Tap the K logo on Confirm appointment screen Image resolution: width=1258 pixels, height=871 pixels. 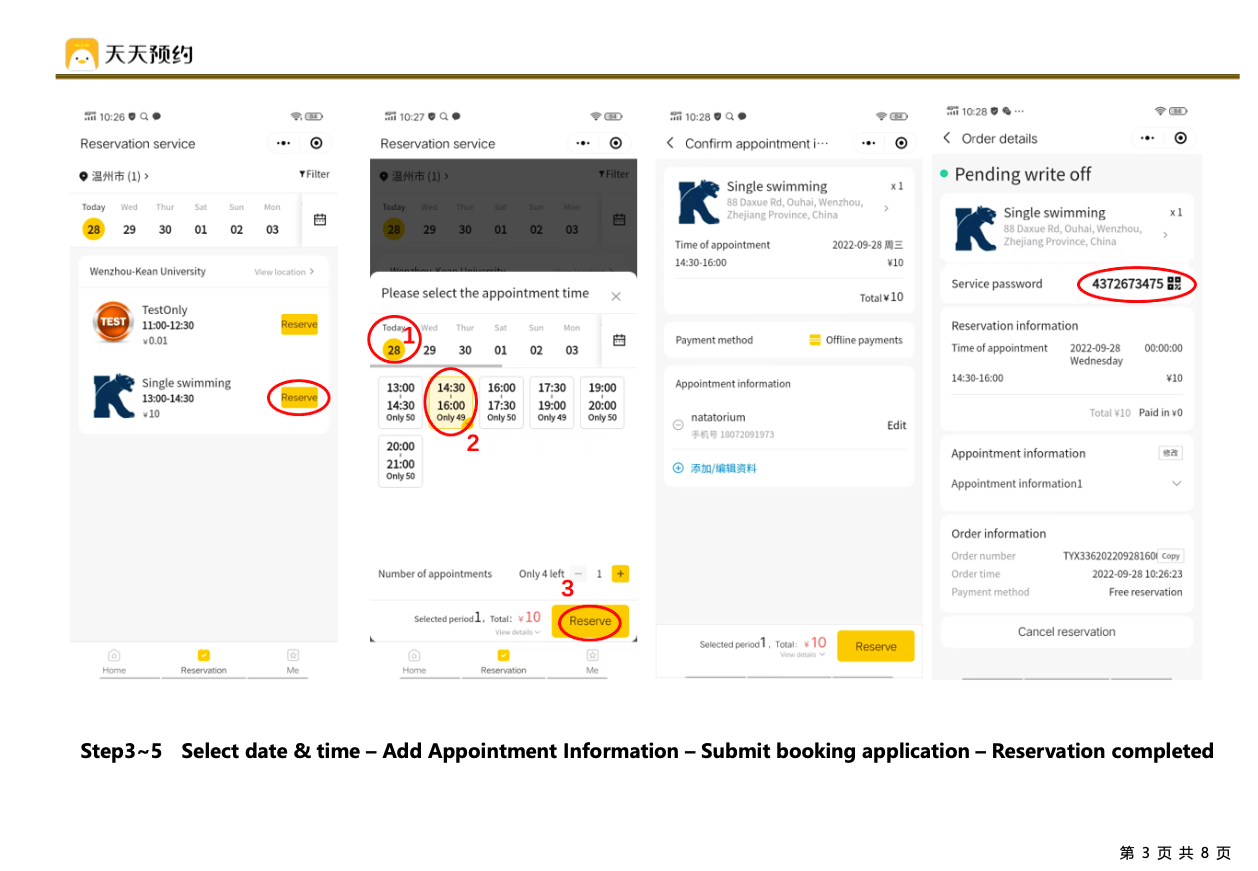tap(698, 202)
